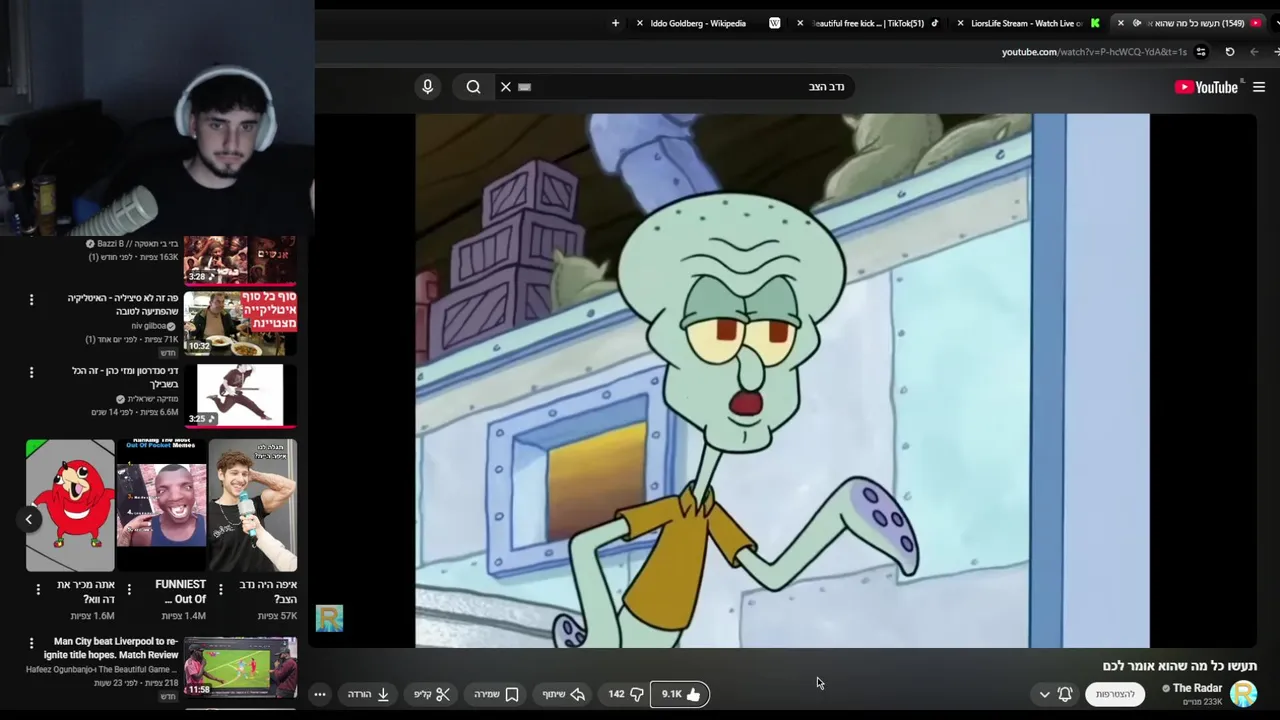Click the video title תעשו כל מה שהוא אומר לכם

coord(1180,666)
